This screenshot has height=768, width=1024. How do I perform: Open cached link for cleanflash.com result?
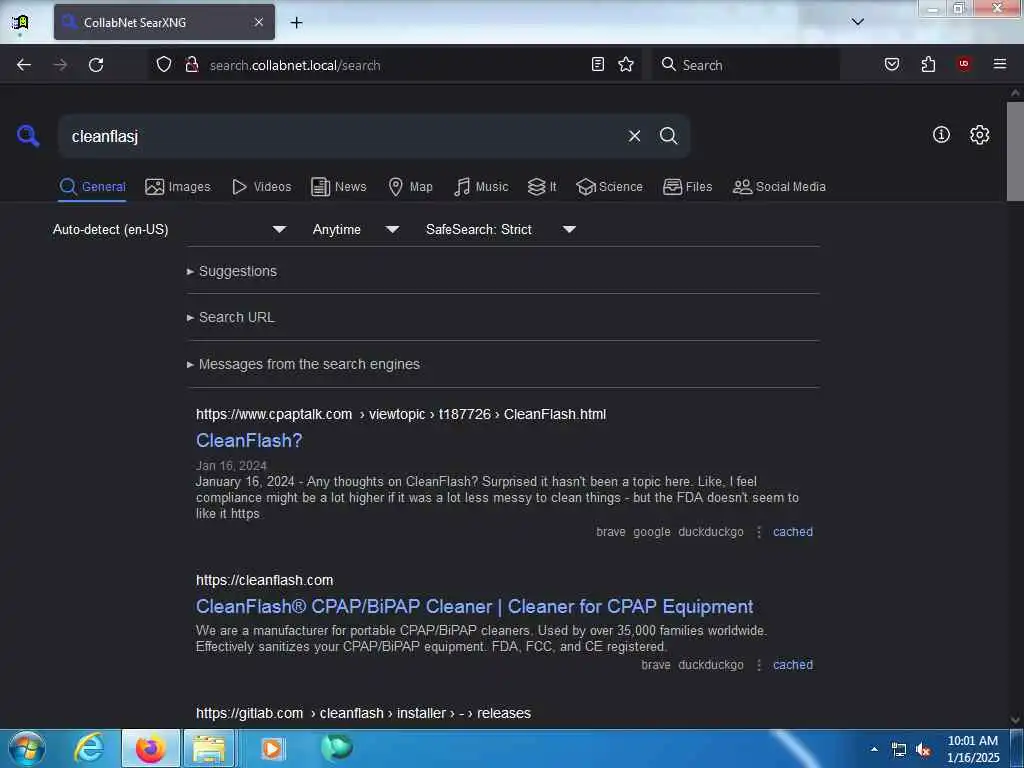[793, 665]
